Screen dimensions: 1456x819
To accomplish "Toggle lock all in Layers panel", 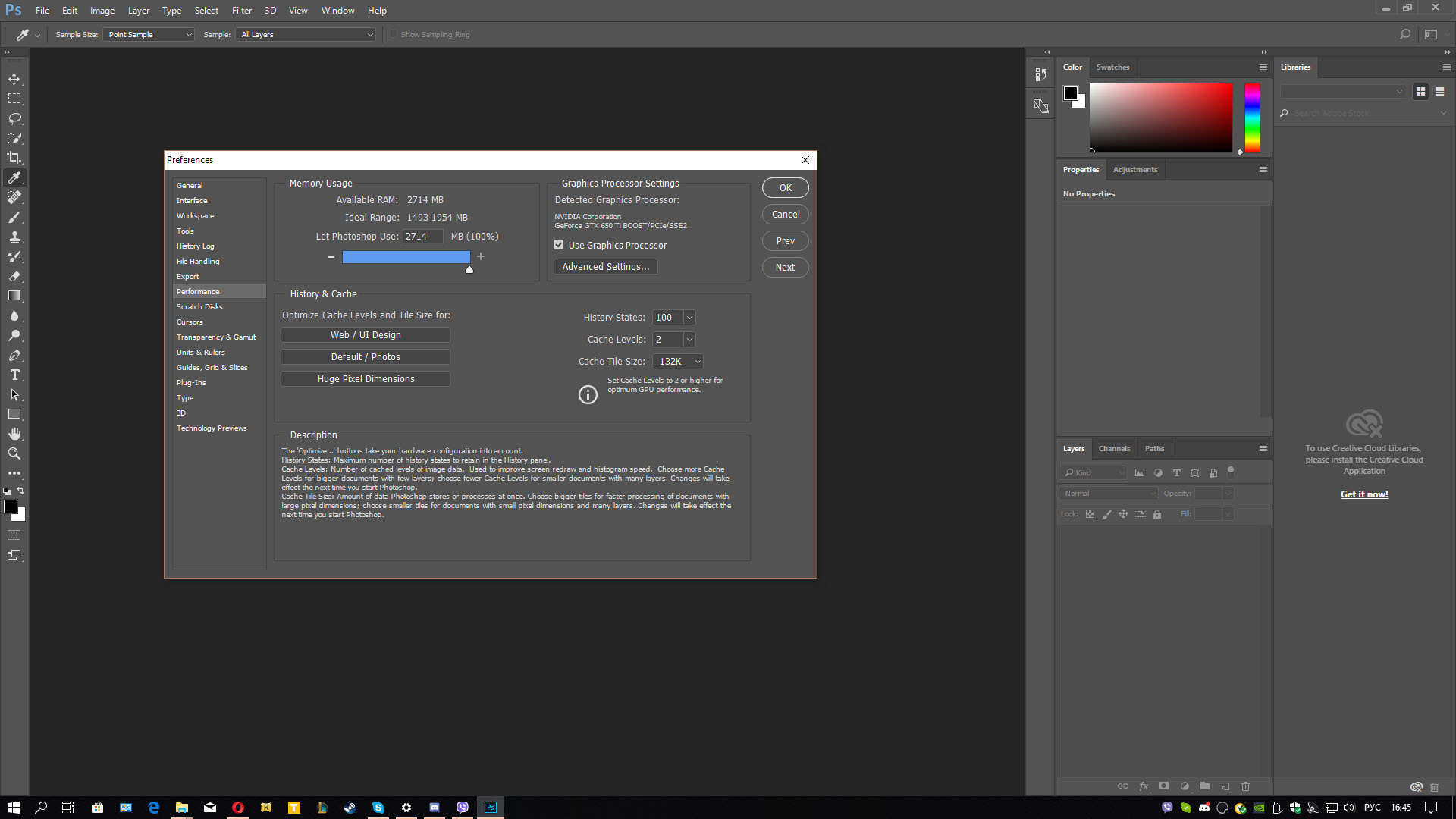I will [1157, 514].
